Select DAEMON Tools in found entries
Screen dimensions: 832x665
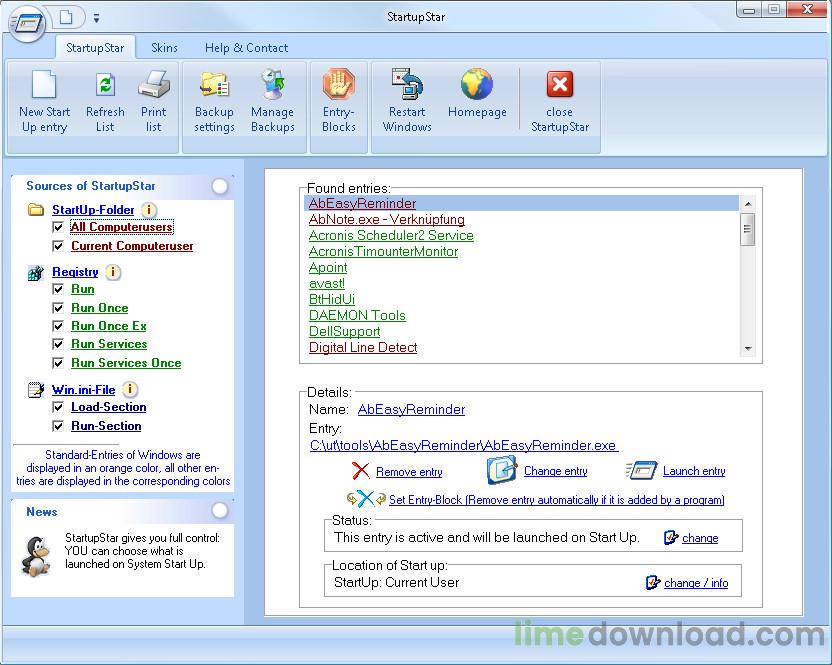[x=357, y=315]
